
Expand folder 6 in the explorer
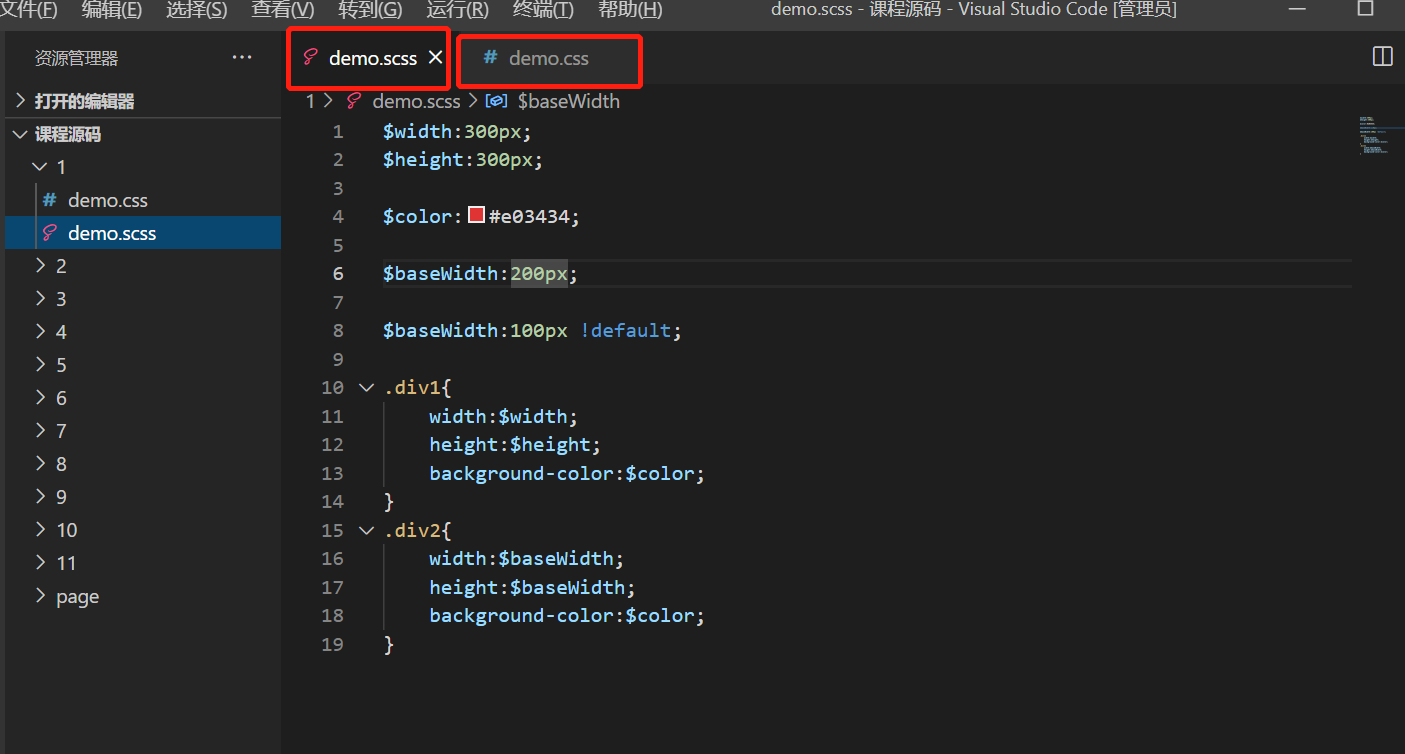pos(40,398)
